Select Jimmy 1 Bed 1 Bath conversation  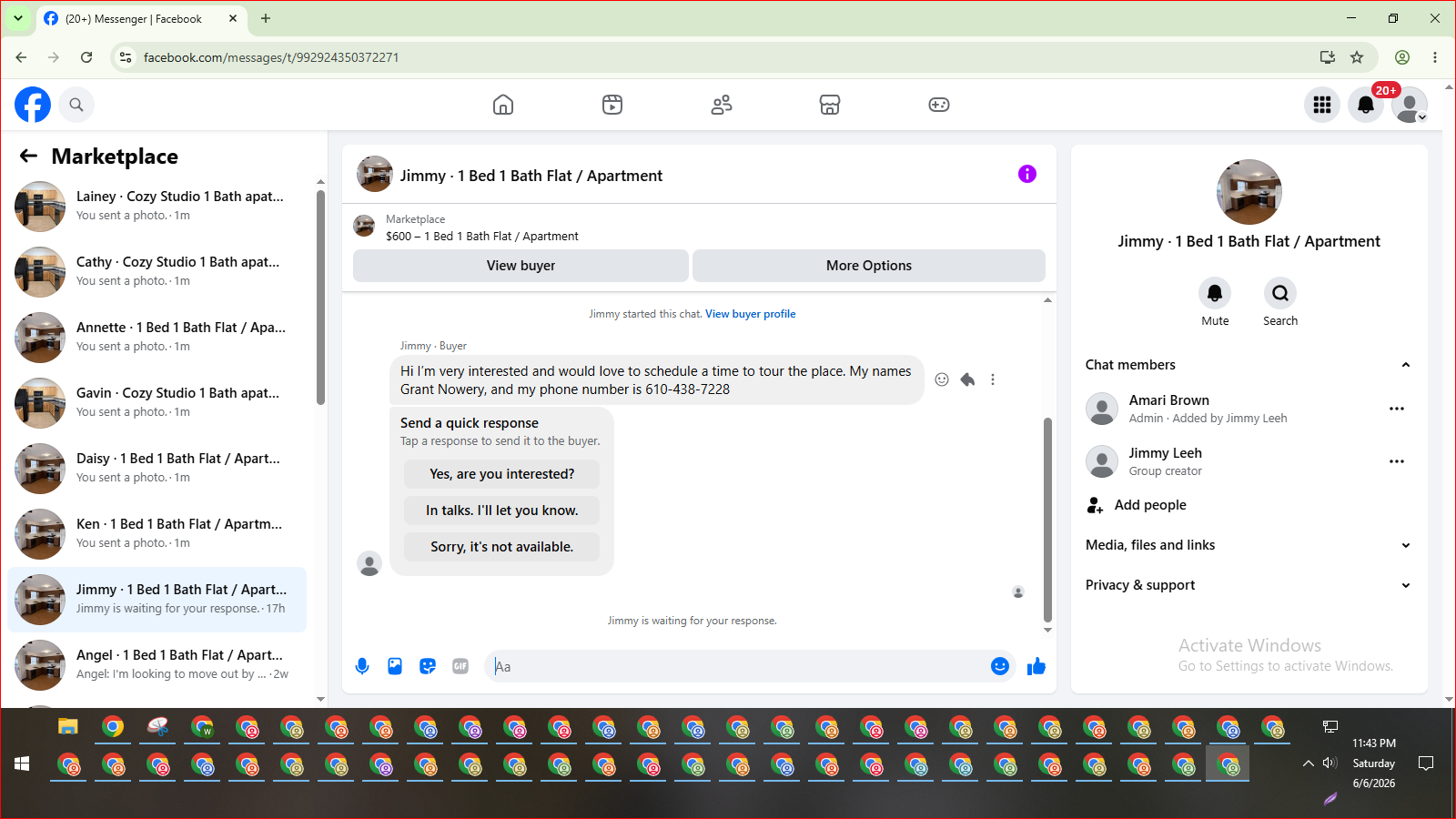[157, 600]
